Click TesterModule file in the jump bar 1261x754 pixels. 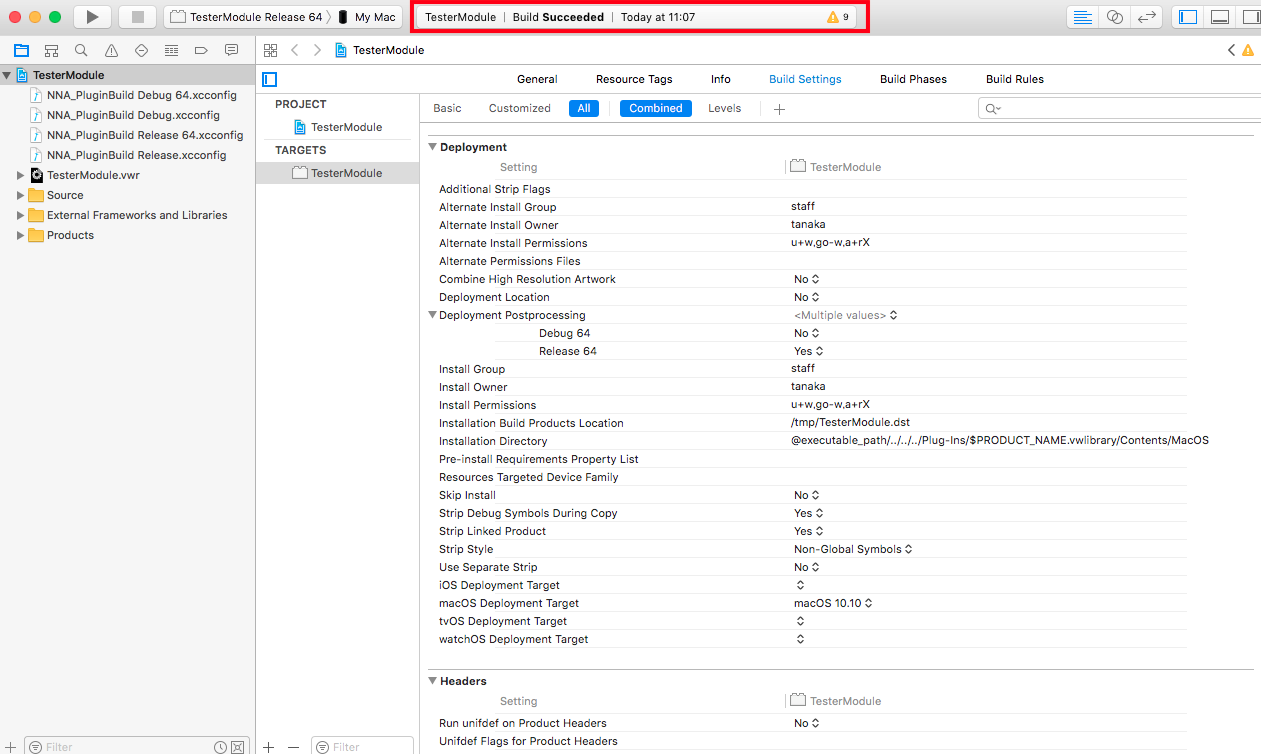coord(380,50)
